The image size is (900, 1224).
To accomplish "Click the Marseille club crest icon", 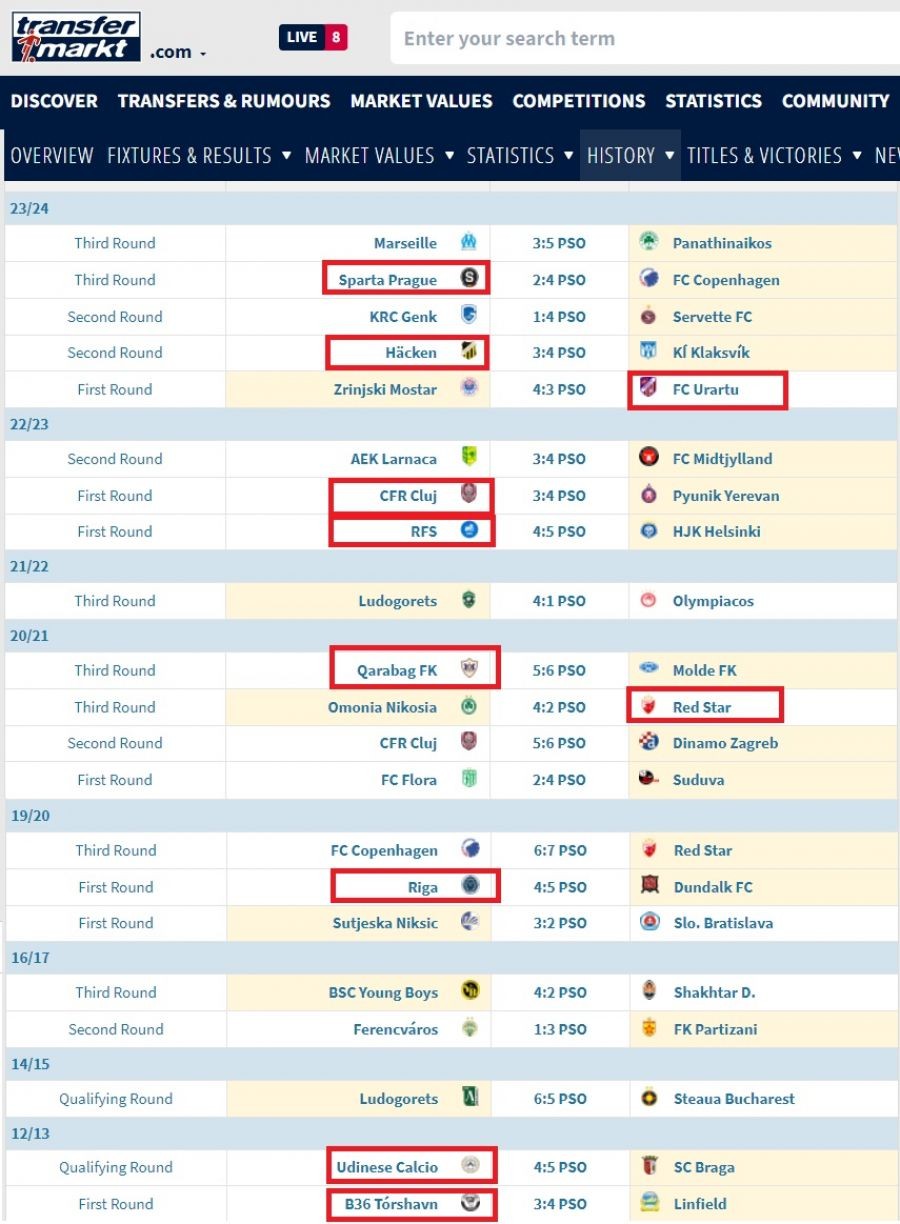I will 468,243.
